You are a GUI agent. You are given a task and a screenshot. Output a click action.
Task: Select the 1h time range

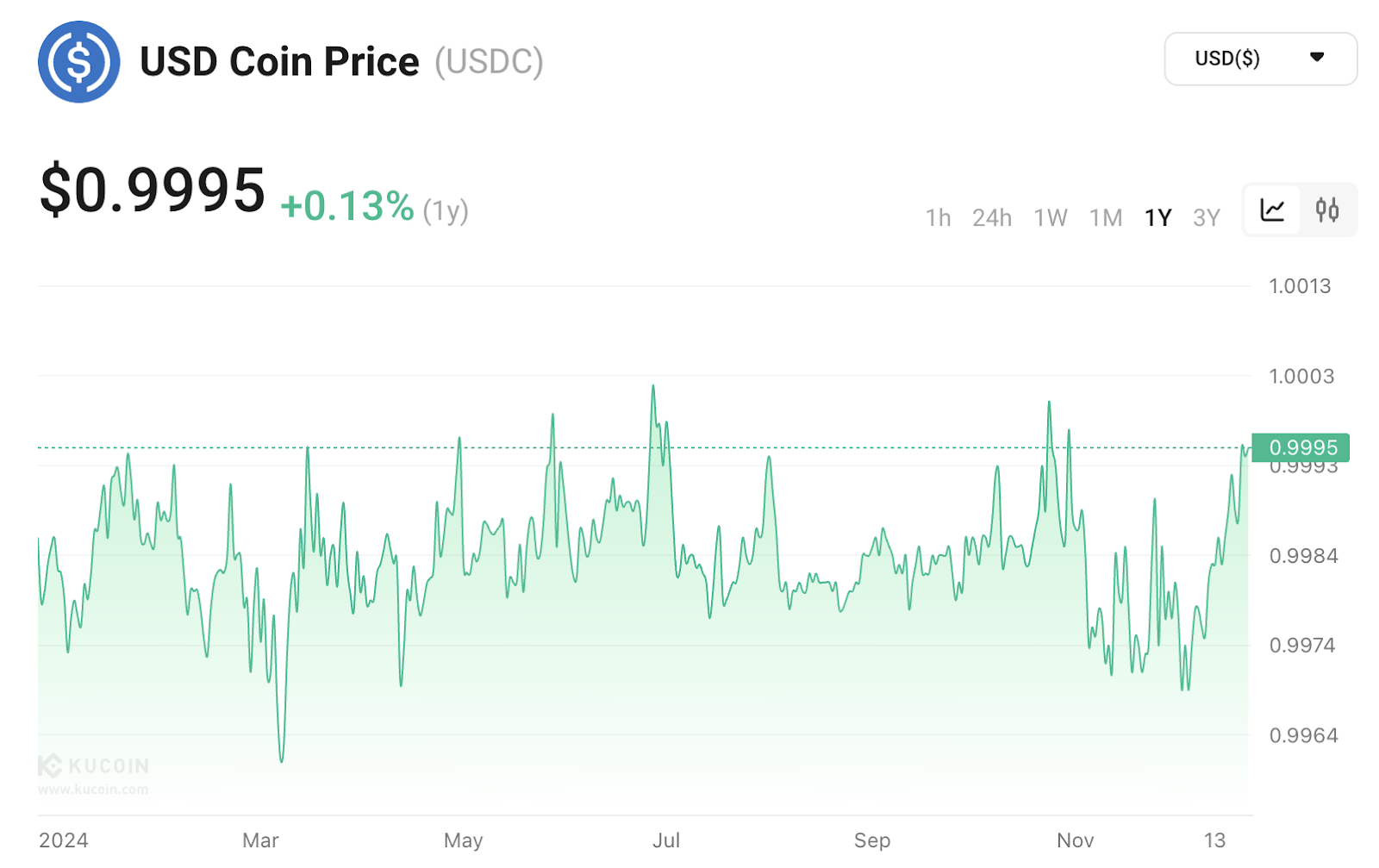[938, 217]
